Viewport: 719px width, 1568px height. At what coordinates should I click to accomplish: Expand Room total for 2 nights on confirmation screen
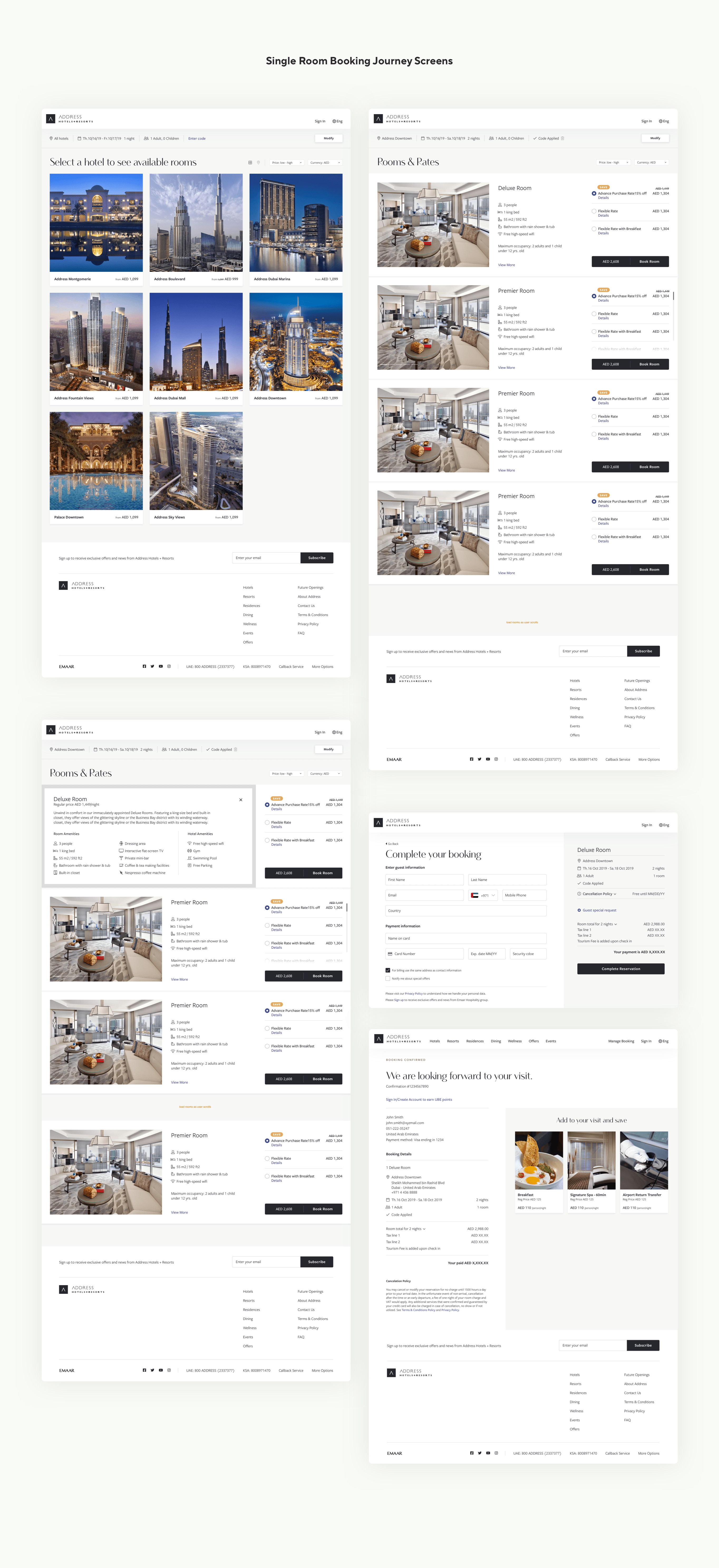click(424, 1229)
